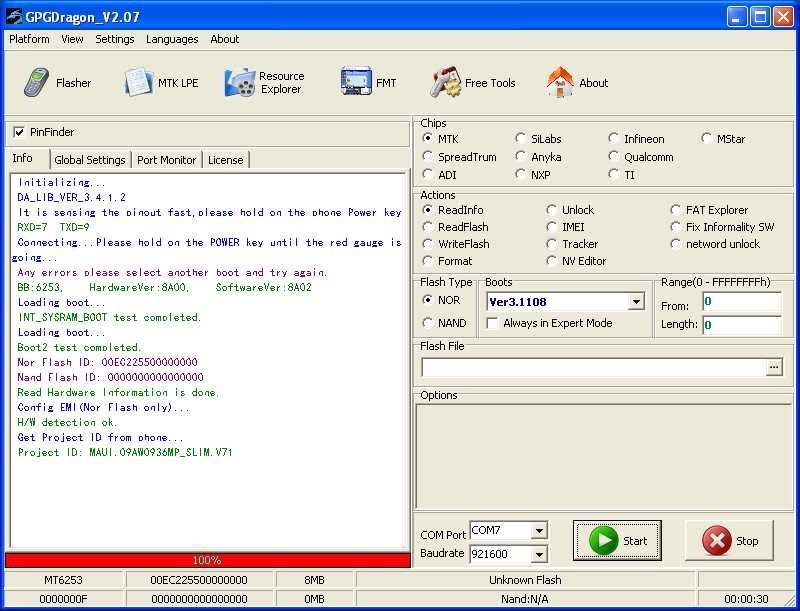Screen dimensions: 800x611
Task: Open the Platform menu
Action: click(29, 39)
